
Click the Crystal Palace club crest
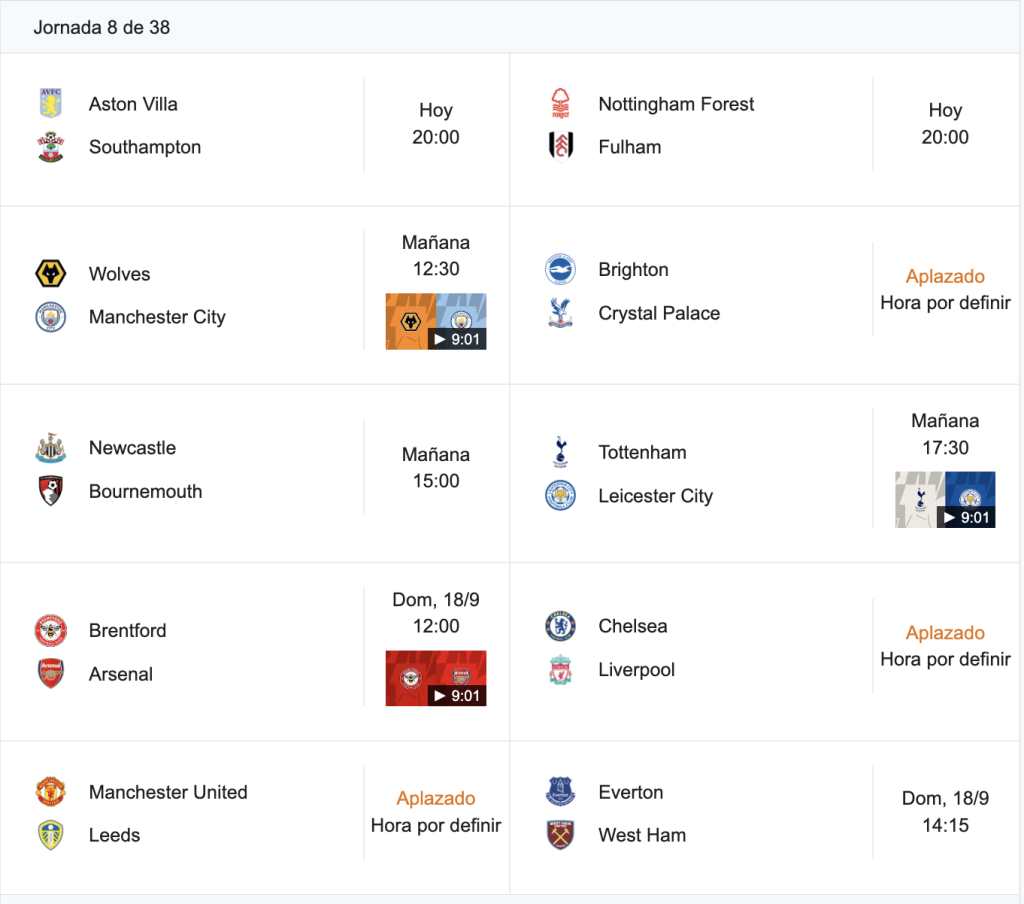click(x=560, y=313)
